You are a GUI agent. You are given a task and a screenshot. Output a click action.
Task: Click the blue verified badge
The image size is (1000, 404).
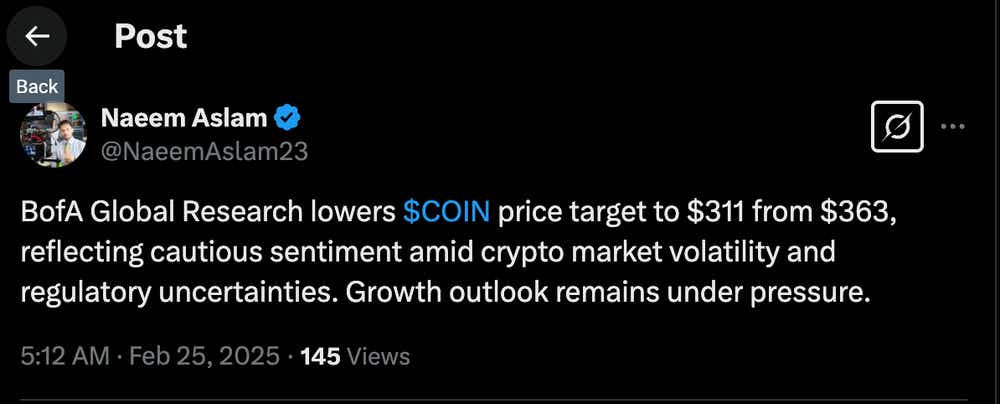pyautogui.click(x=289, y=118)
